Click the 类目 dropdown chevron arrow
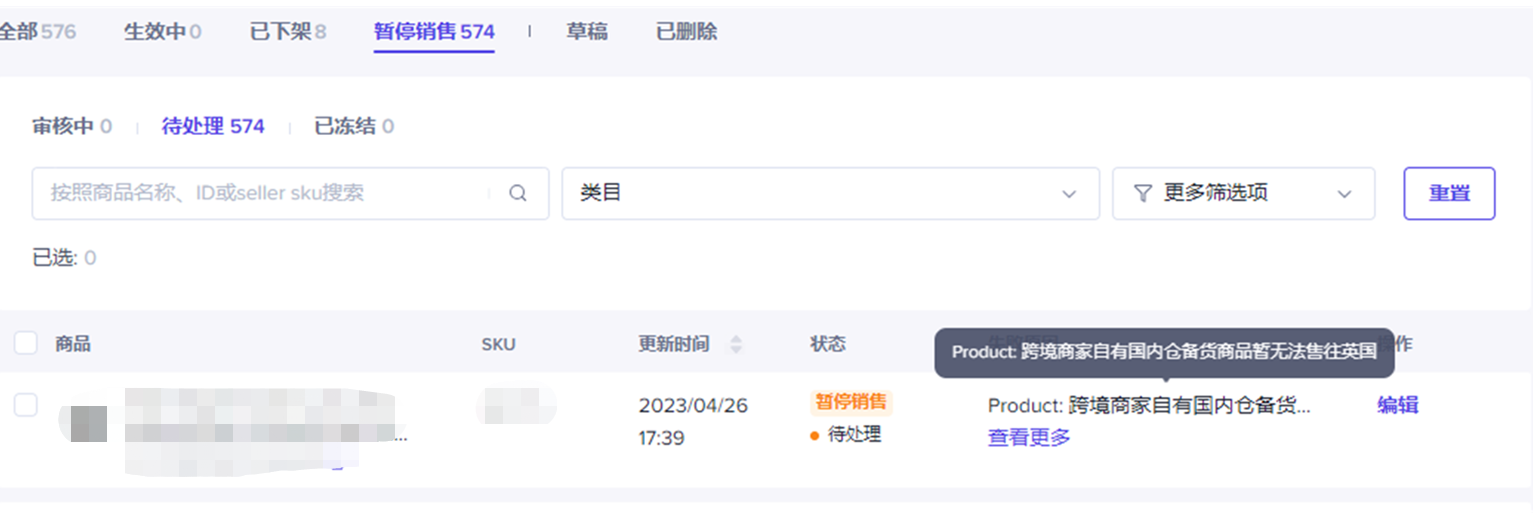 1069,194
